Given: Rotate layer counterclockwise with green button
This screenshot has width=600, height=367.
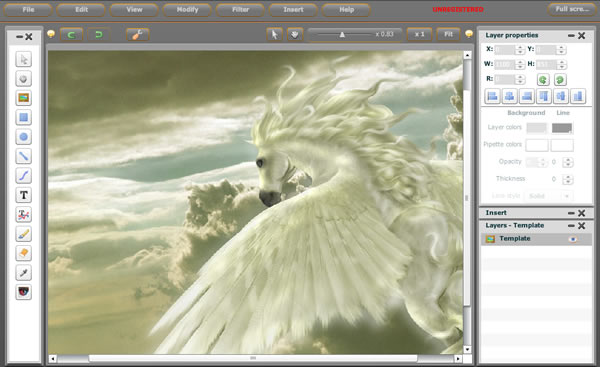Looking at the screenshot, I should [x=543, y=80].
